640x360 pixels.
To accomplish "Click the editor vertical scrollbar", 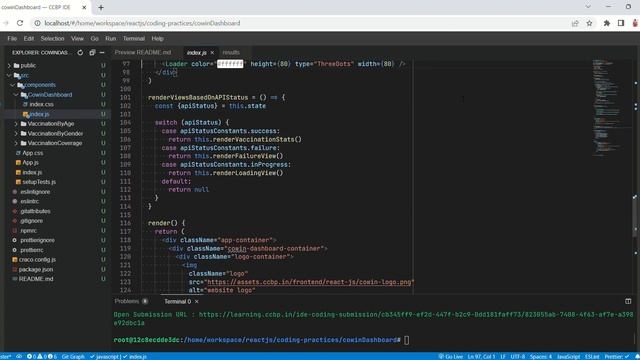I will tap(635, 216).
